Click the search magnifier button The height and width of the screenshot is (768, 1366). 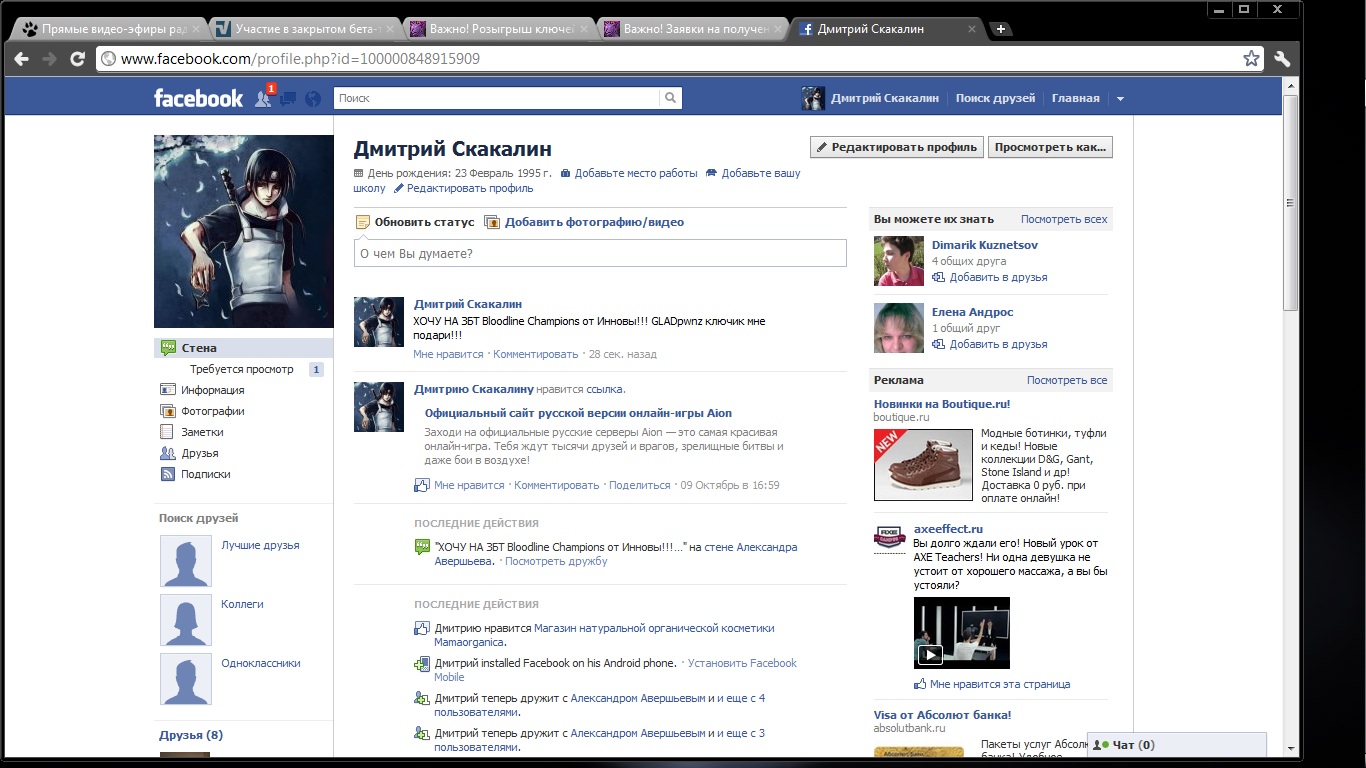point(670,98)
